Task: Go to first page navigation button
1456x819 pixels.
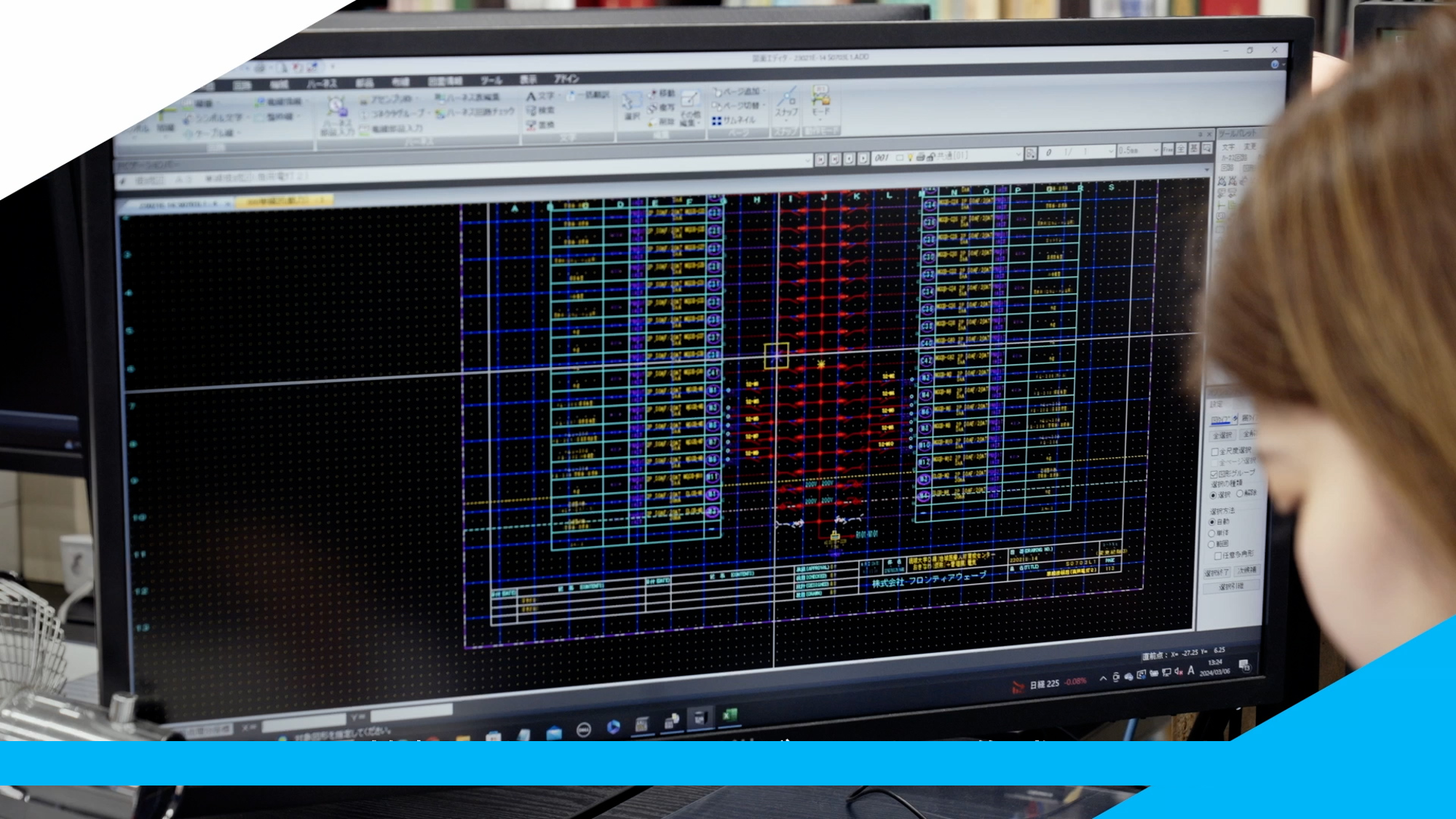Action: coord(820,159)
